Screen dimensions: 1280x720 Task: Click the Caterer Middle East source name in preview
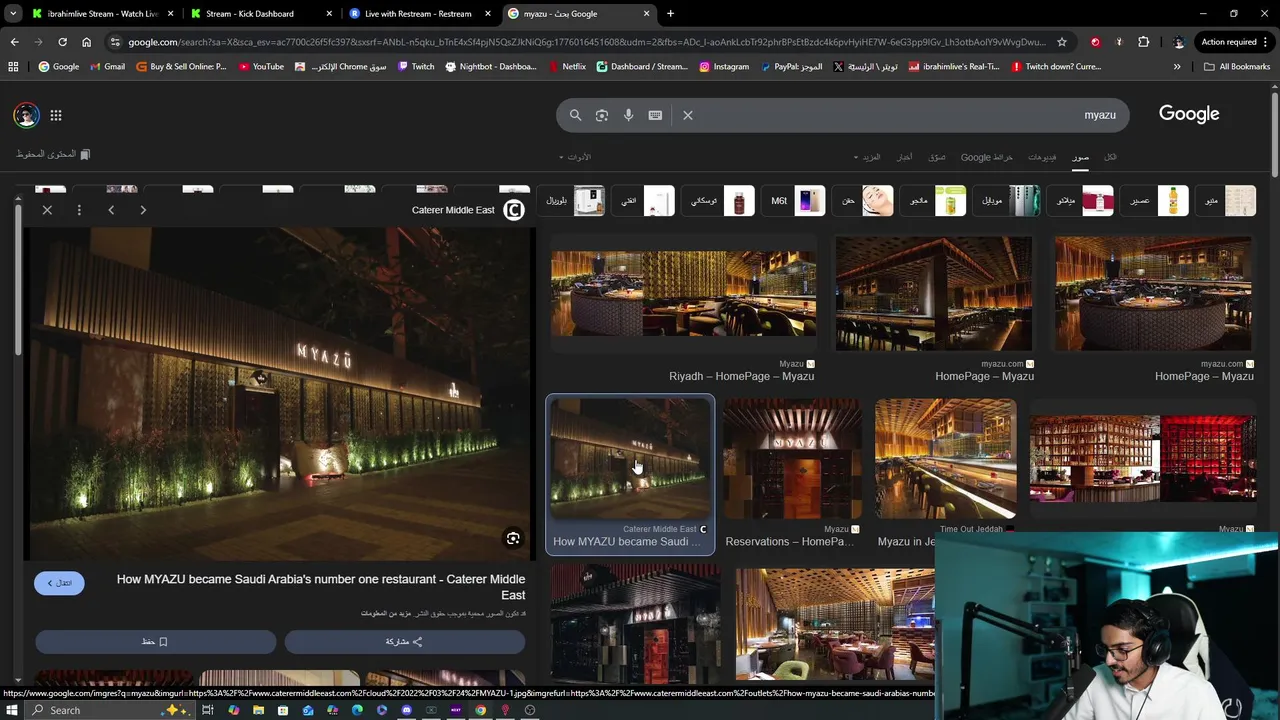[x=453, y=210]
